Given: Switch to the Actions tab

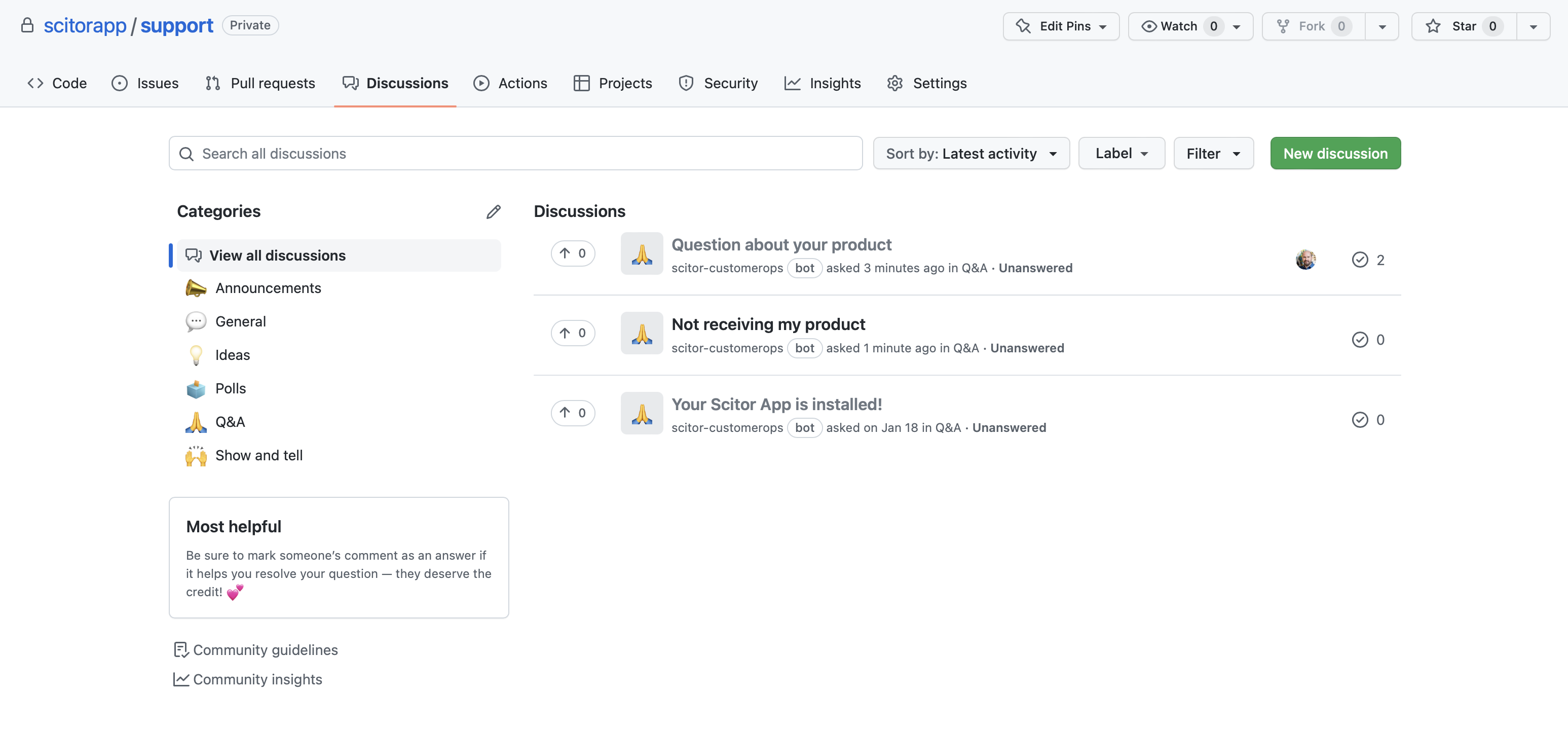Looking at the screenshot, I should pyautogui.click(x=510, y=83).
